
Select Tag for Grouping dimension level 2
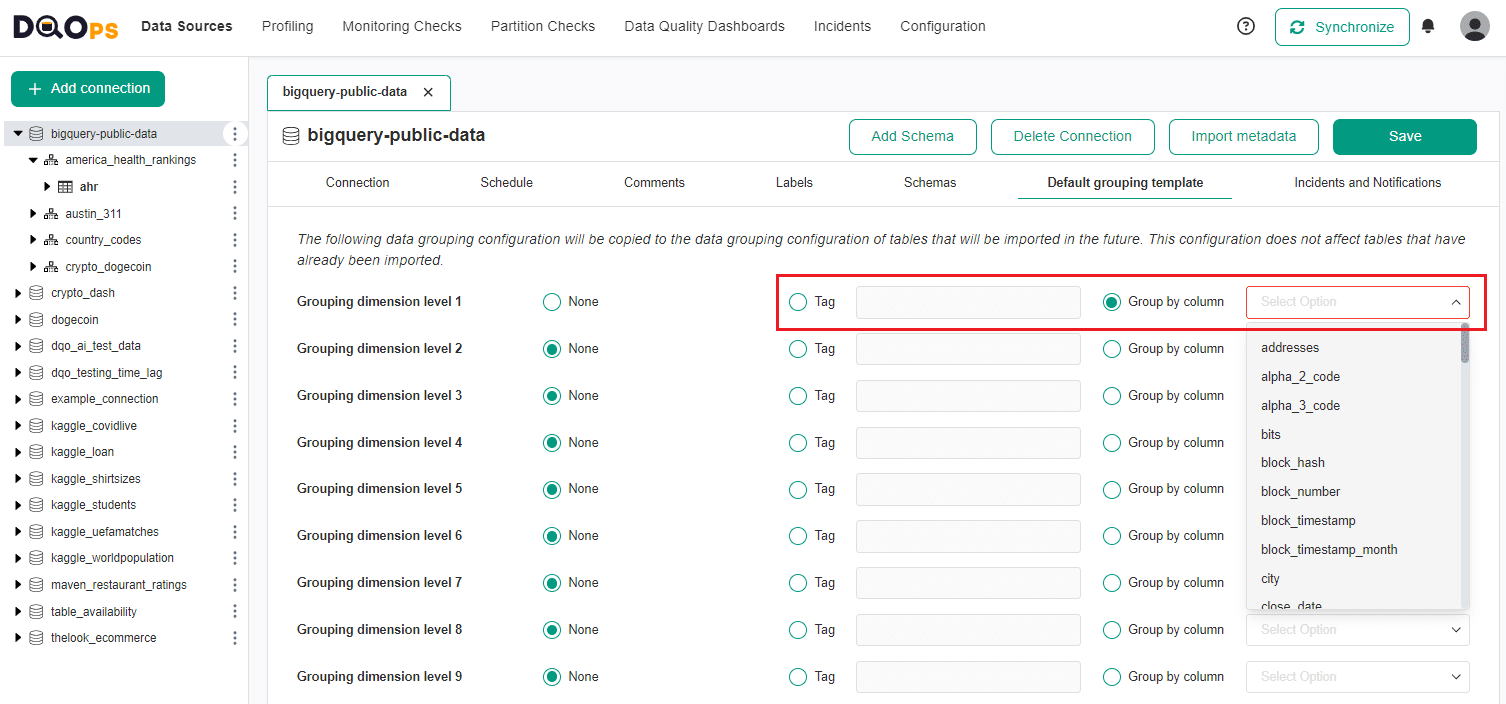click(798, 349)
